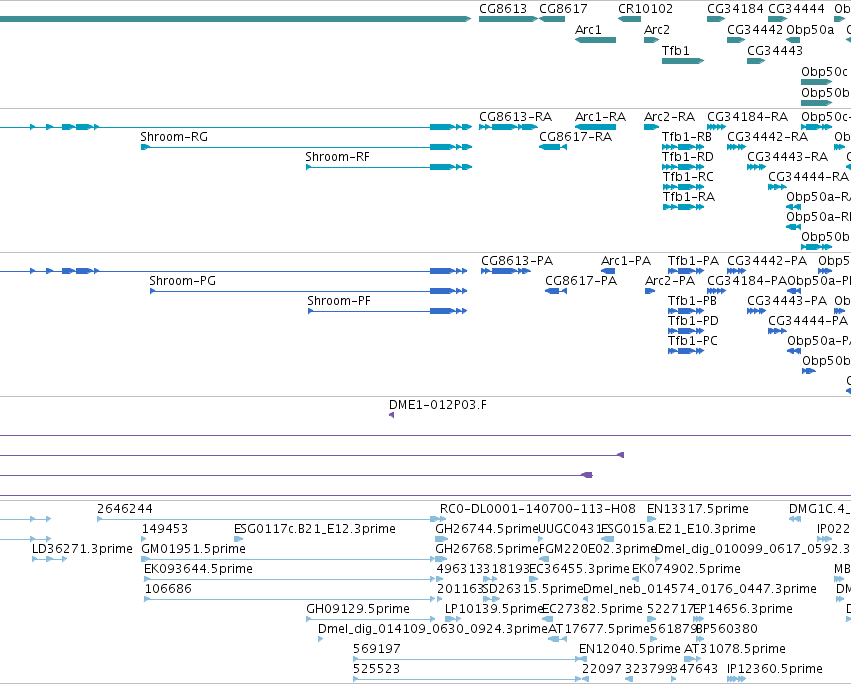Click the EN13317.5prime EST label
This screenshot has height=684, width=851.
(697, 509)
